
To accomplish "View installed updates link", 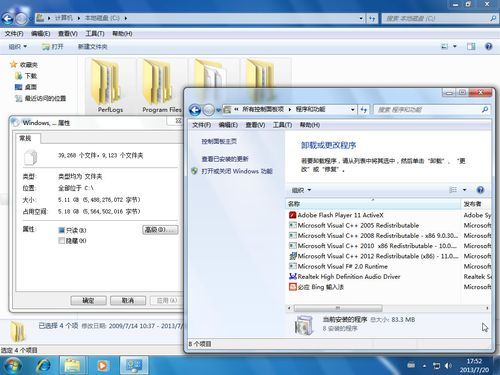I will [225, 159].
